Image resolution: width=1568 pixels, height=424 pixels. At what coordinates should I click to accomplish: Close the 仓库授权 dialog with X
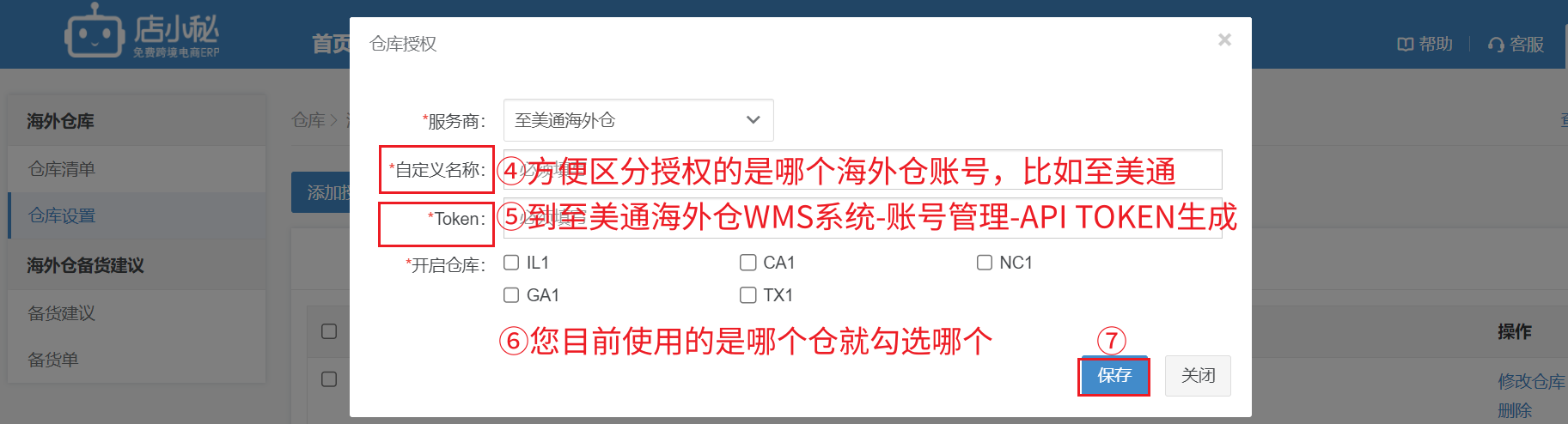tap(1224, 39)
